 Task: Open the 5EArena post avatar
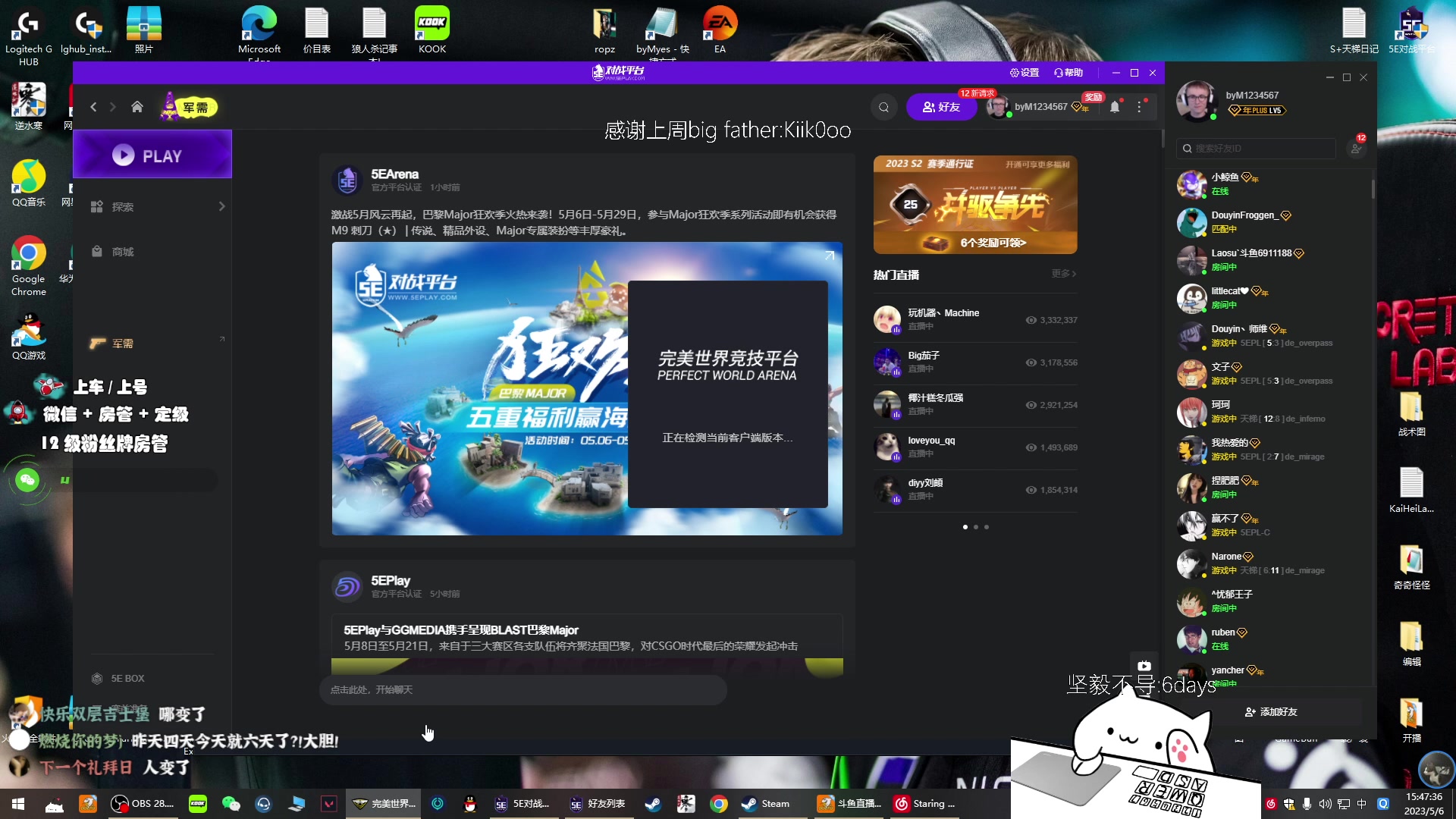(347, 180)
